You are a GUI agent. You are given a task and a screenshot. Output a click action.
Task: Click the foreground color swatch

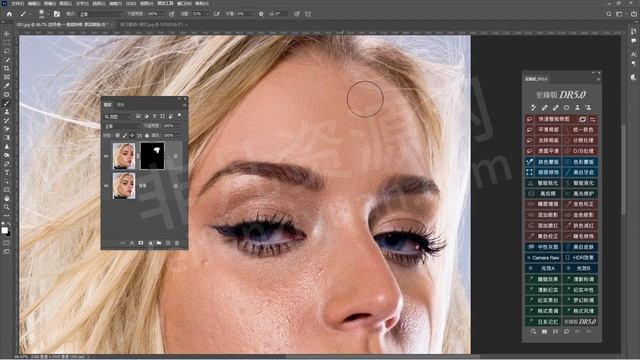pos(4,230)
